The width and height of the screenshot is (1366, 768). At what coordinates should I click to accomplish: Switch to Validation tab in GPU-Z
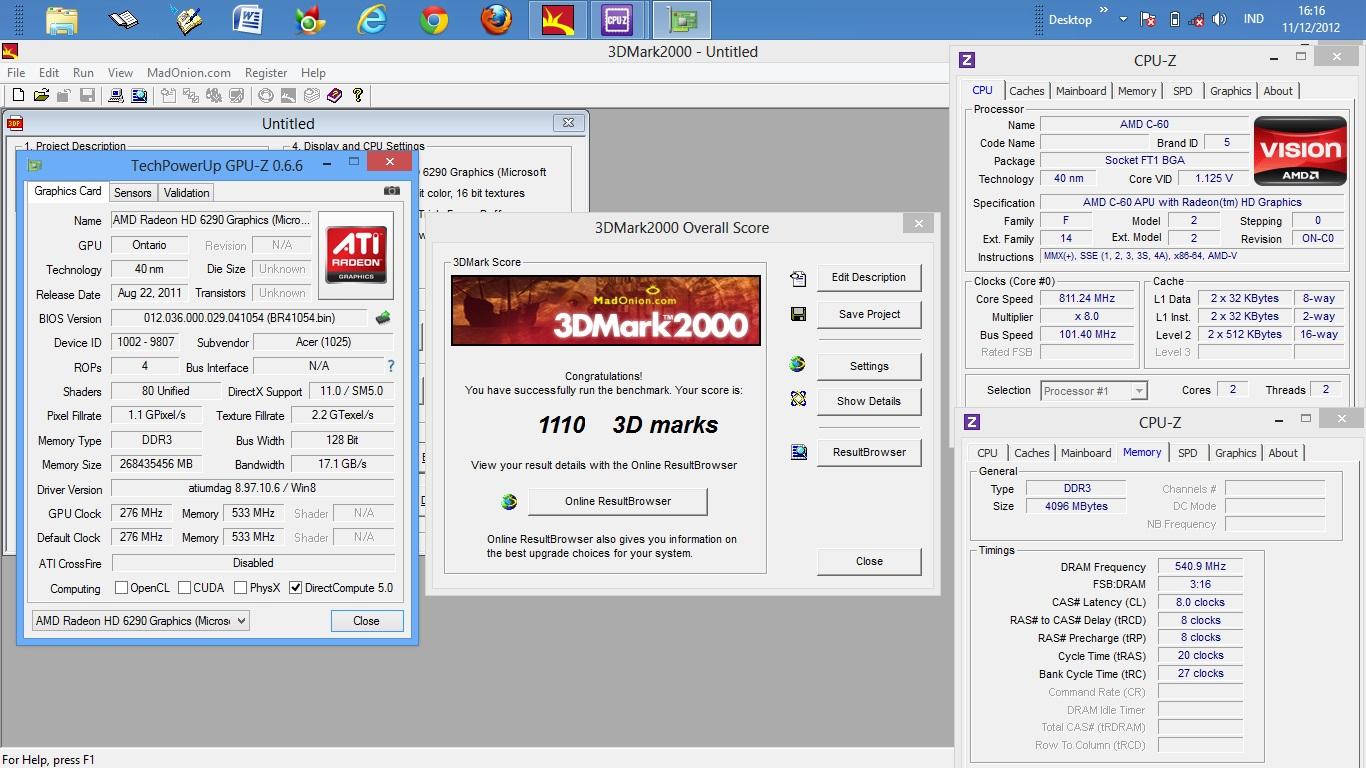(x=186, y=193)
